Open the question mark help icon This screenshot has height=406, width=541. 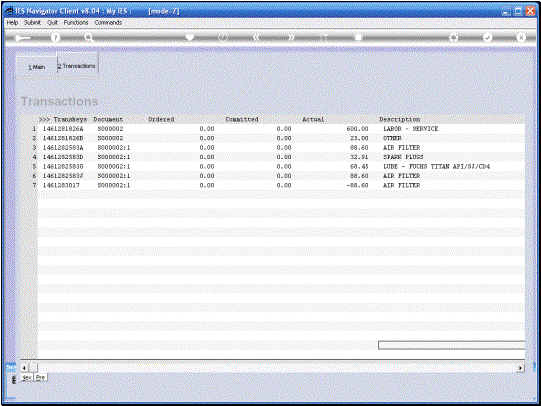pyautogui.click(x=55, y=38)
